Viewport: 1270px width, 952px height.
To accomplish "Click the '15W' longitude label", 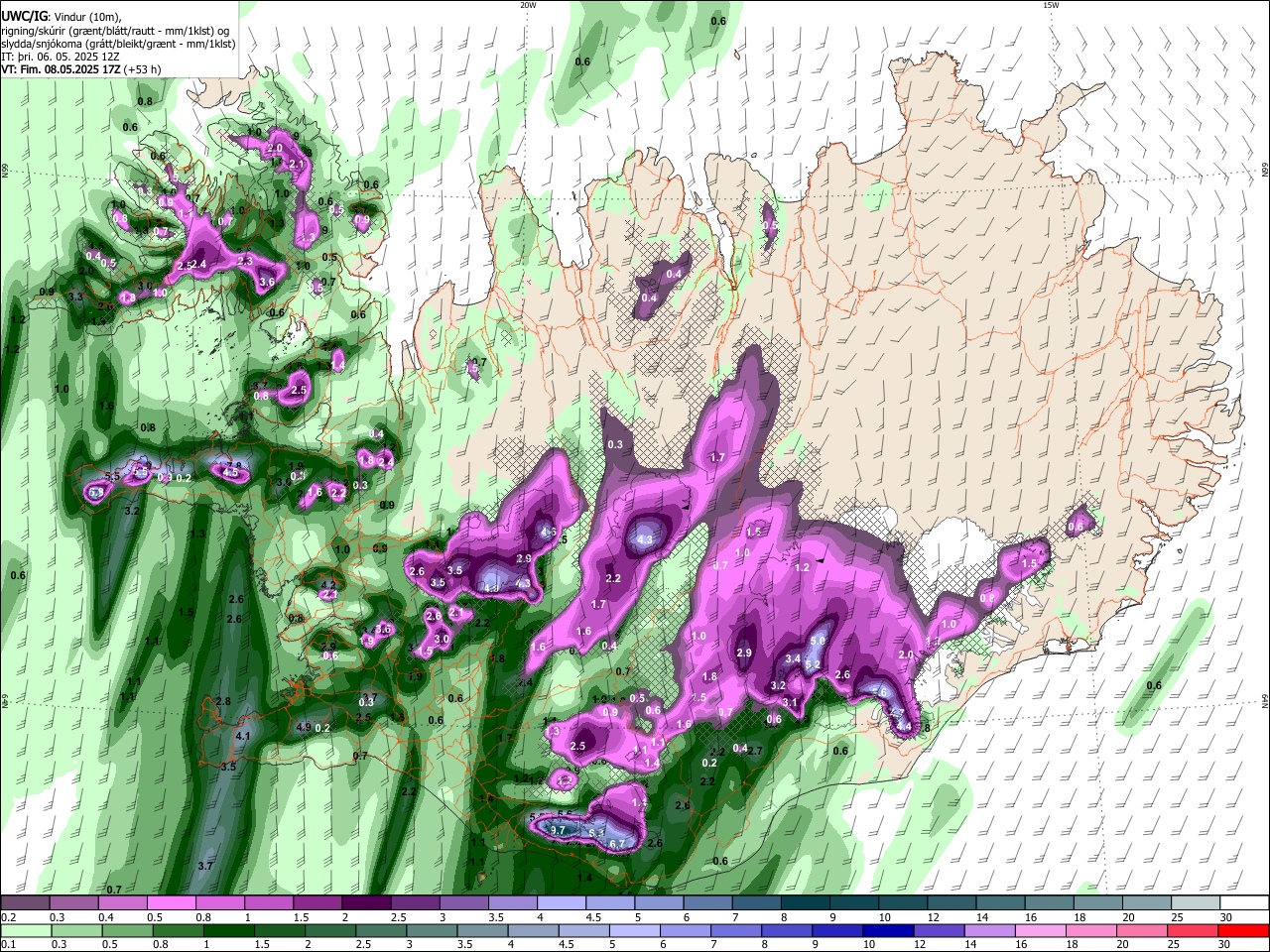I will (1050, 5).
